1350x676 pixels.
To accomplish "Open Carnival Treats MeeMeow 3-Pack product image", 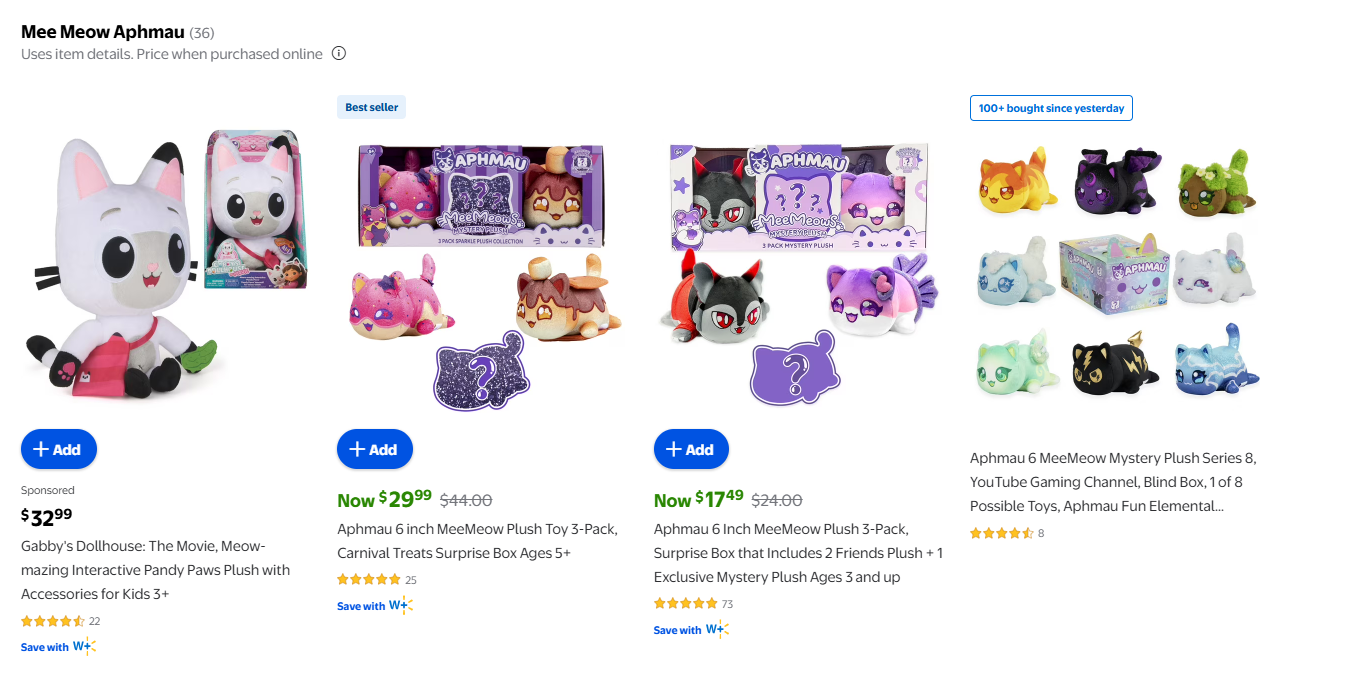I will [x=481, y=270].
